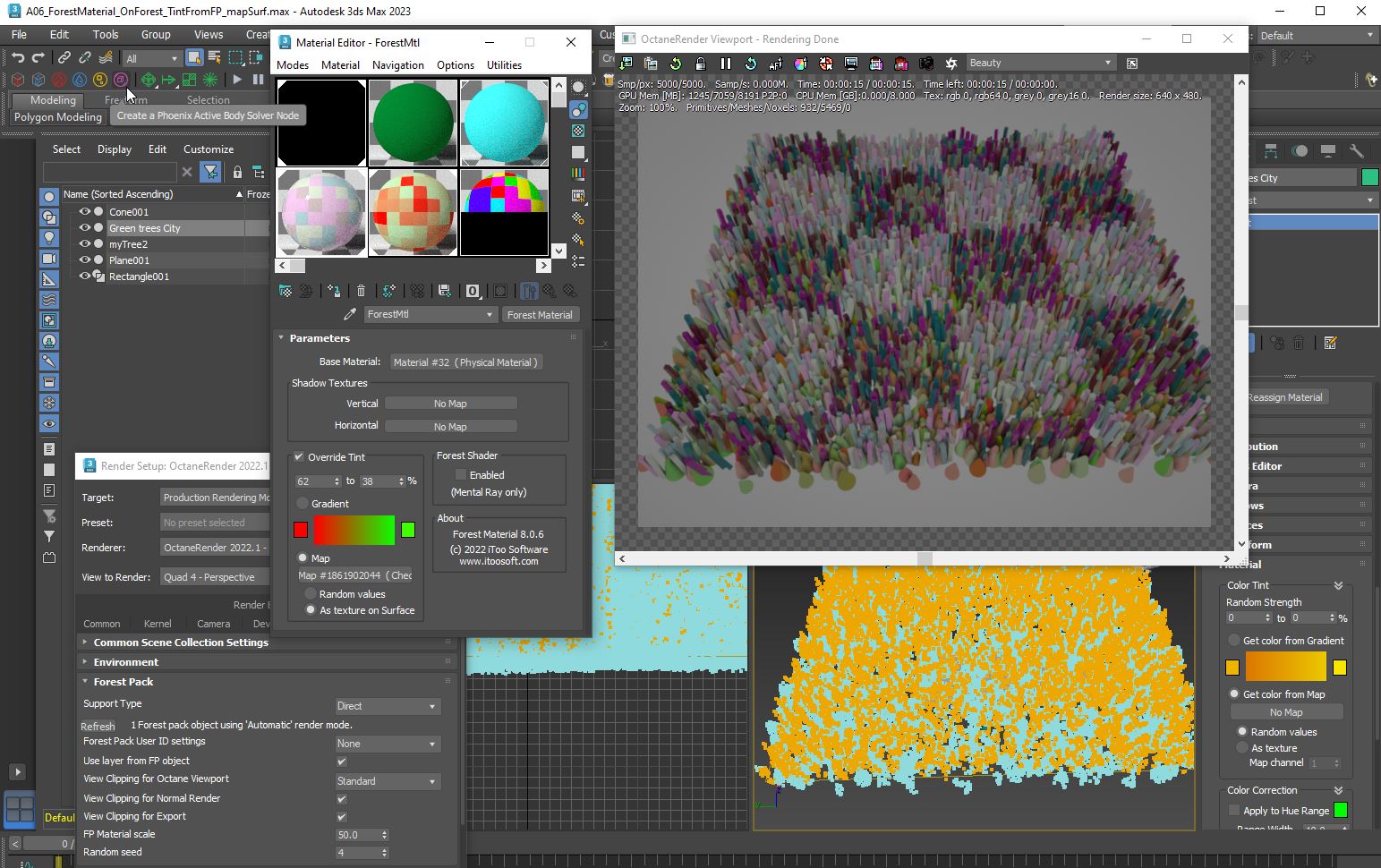Click the Vertical shadow texture No Map button
1381x868 pixels.
tap(450, 404)
